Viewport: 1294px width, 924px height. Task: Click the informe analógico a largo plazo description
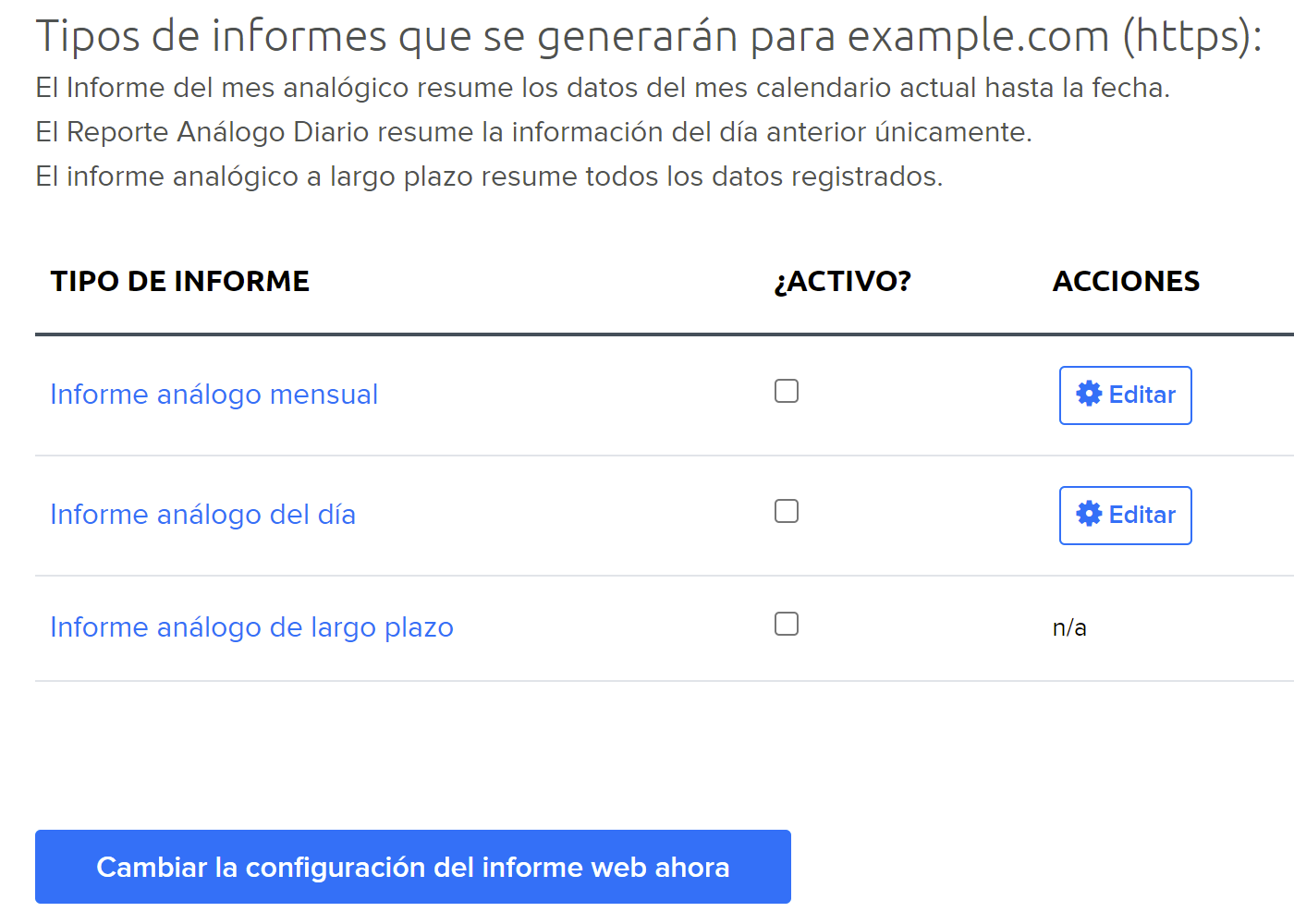489,176
